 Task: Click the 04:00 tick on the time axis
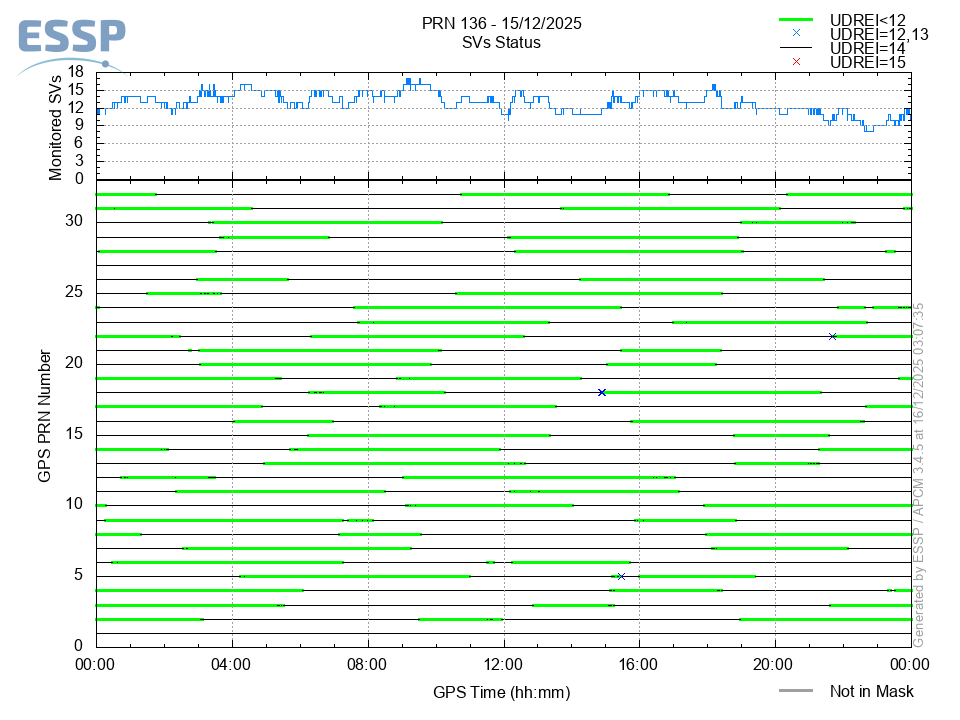[232, 663]
